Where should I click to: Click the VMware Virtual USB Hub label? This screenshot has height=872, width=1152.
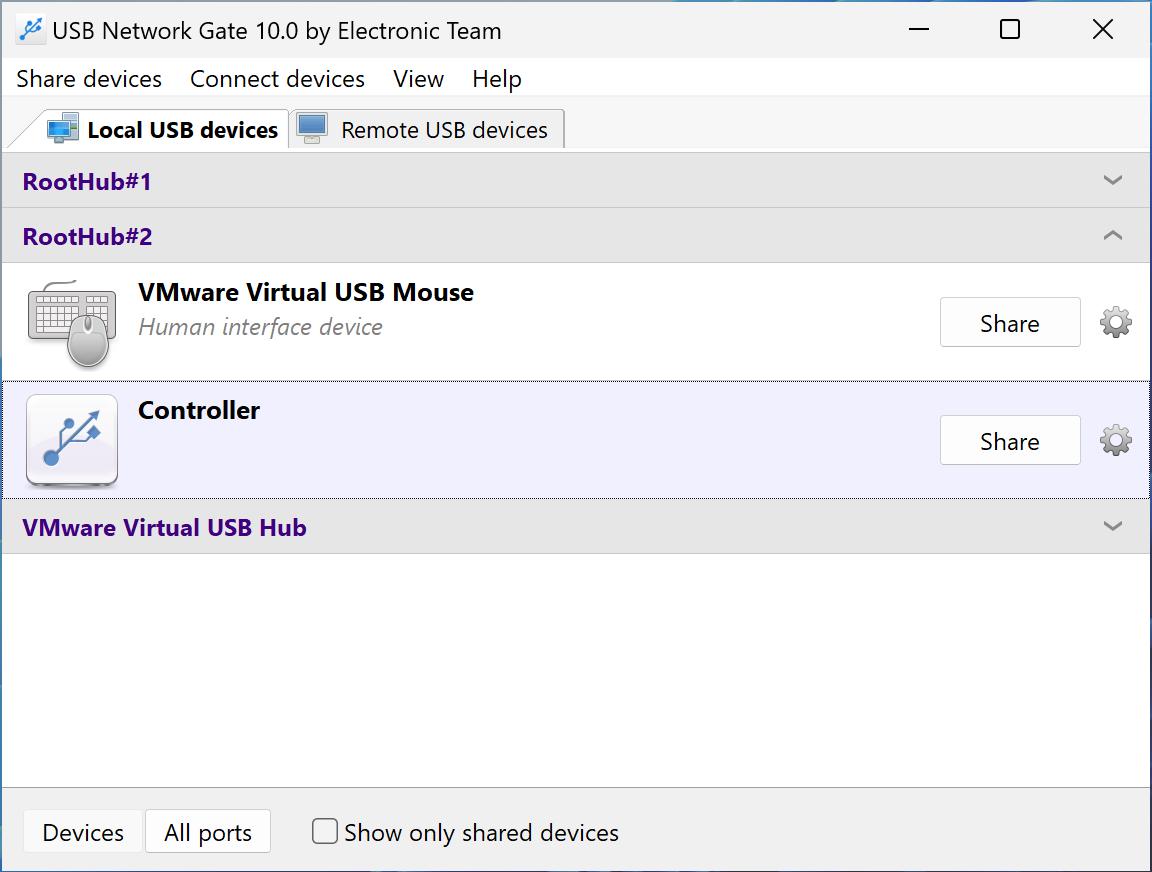pos(165,527)
